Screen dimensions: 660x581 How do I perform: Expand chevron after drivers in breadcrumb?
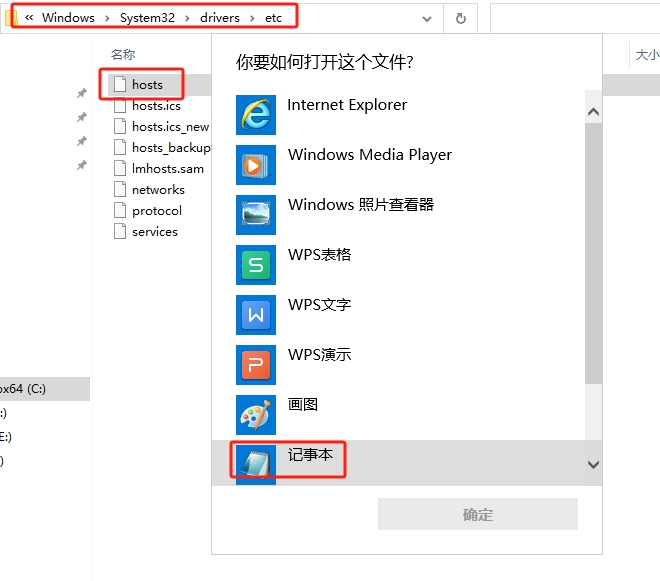[x=252, y=18]
